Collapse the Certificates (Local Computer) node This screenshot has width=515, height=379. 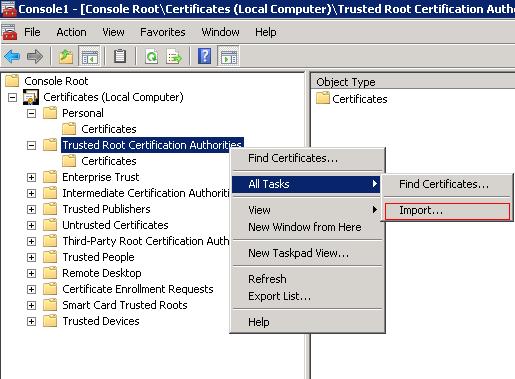(12, 97)
